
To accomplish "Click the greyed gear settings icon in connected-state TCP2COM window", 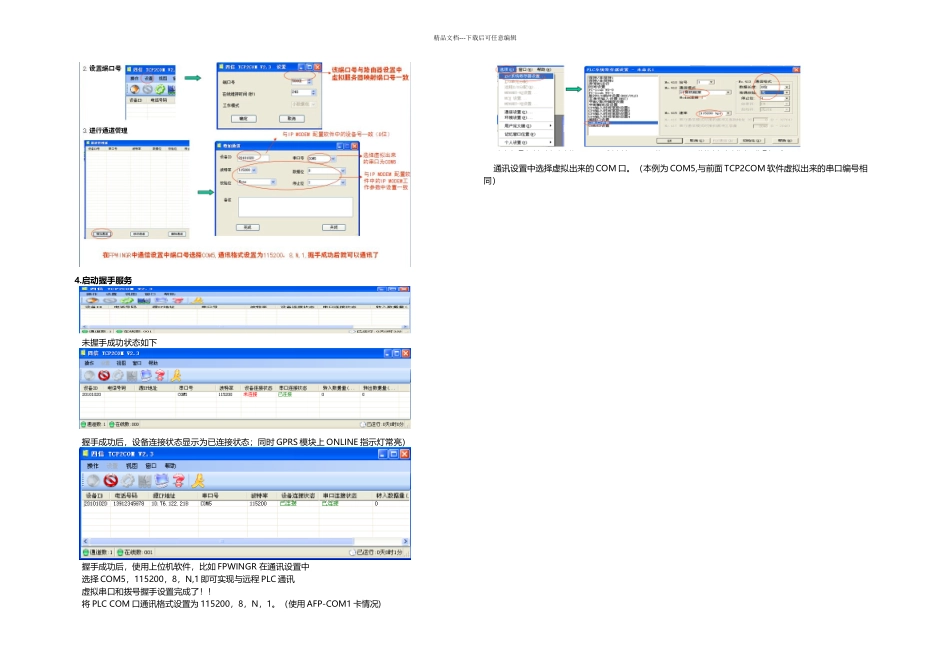I will pyautogui.click(x=127, y=481).
